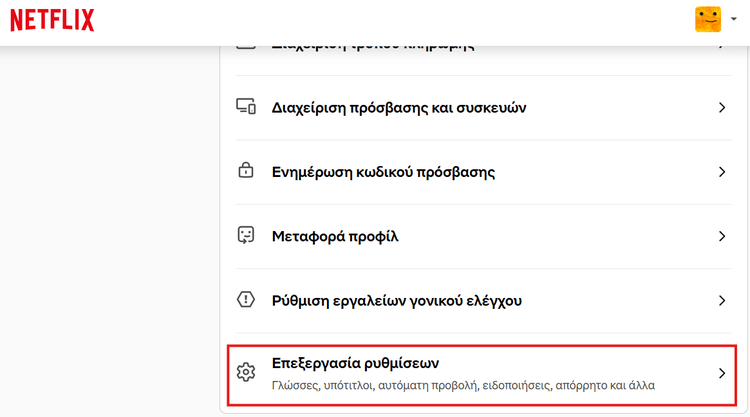Go to Ρύθμιση εργαλείων γονικού ελέγχου

(396, 301)
